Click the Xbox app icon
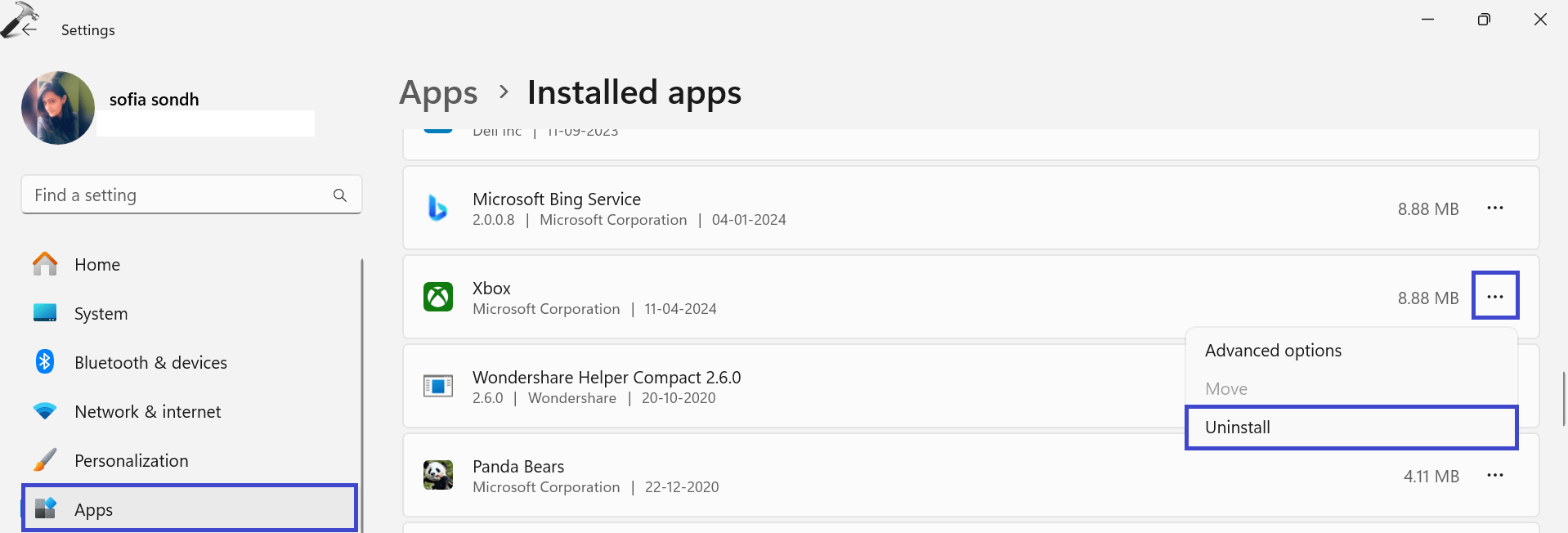This screenshot has height=533, width=1568. pos(438,297)
